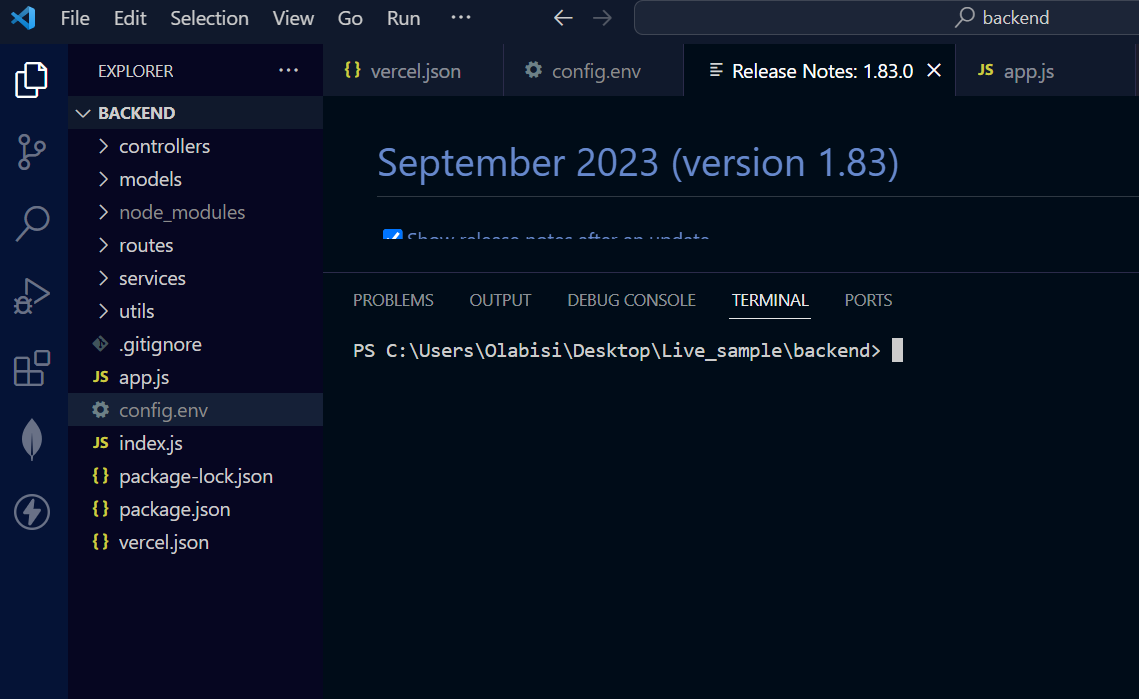This screenshot has width=1139, height=699.
Task: Click the back navigation arrow
Action: 563,17
